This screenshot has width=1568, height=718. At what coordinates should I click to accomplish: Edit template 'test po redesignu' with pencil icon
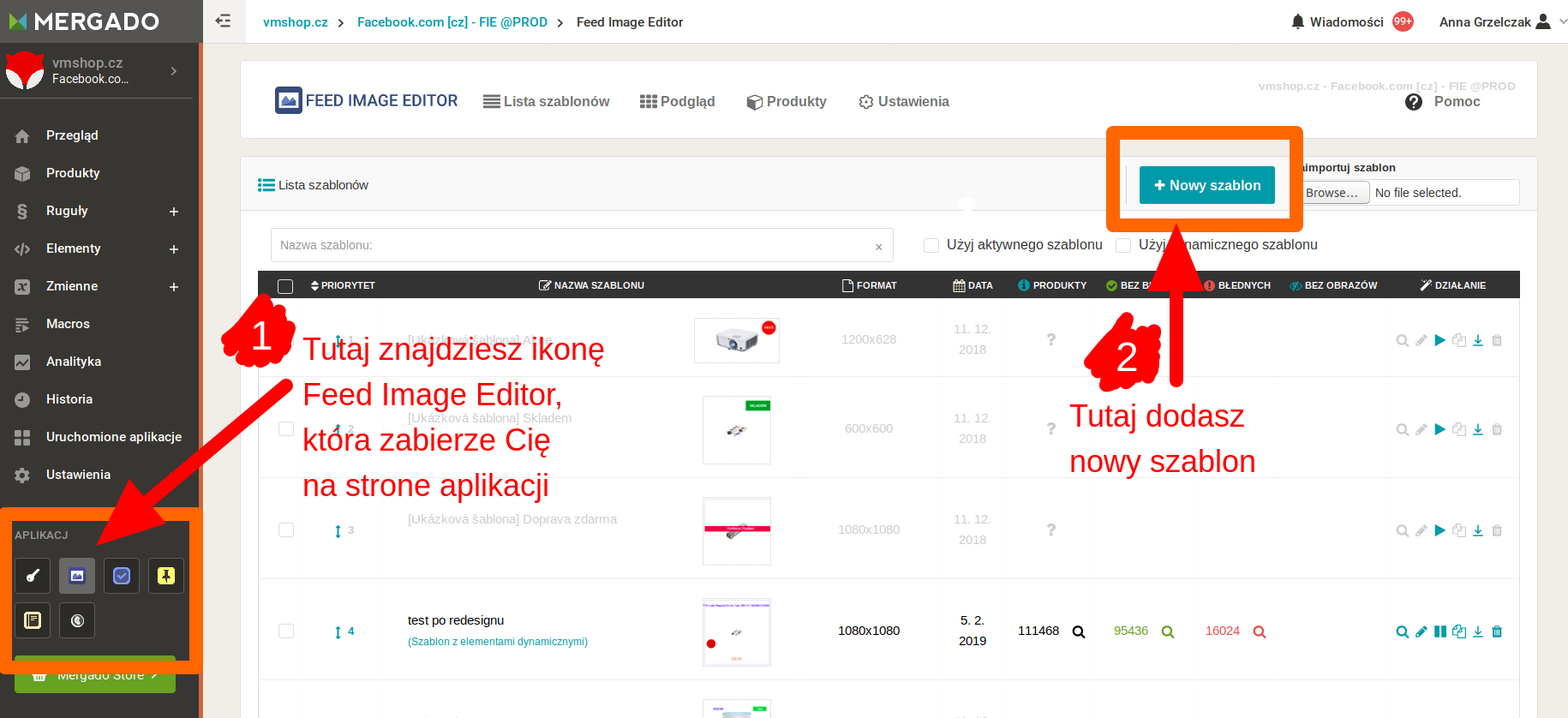click(1421, 631)
